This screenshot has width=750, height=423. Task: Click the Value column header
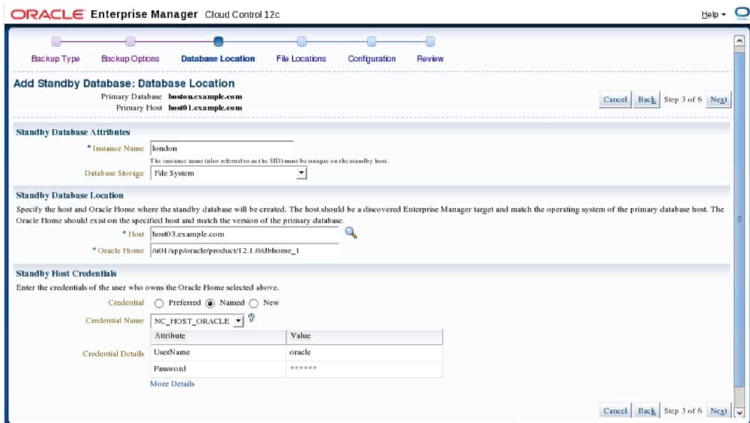coord(364,336)
